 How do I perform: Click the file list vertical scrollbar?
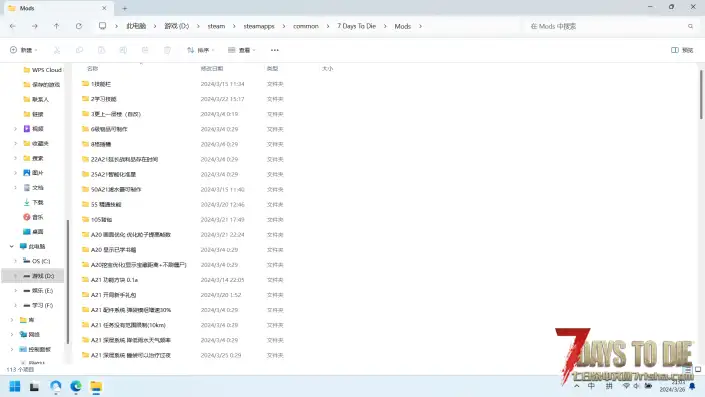point(701,94)
